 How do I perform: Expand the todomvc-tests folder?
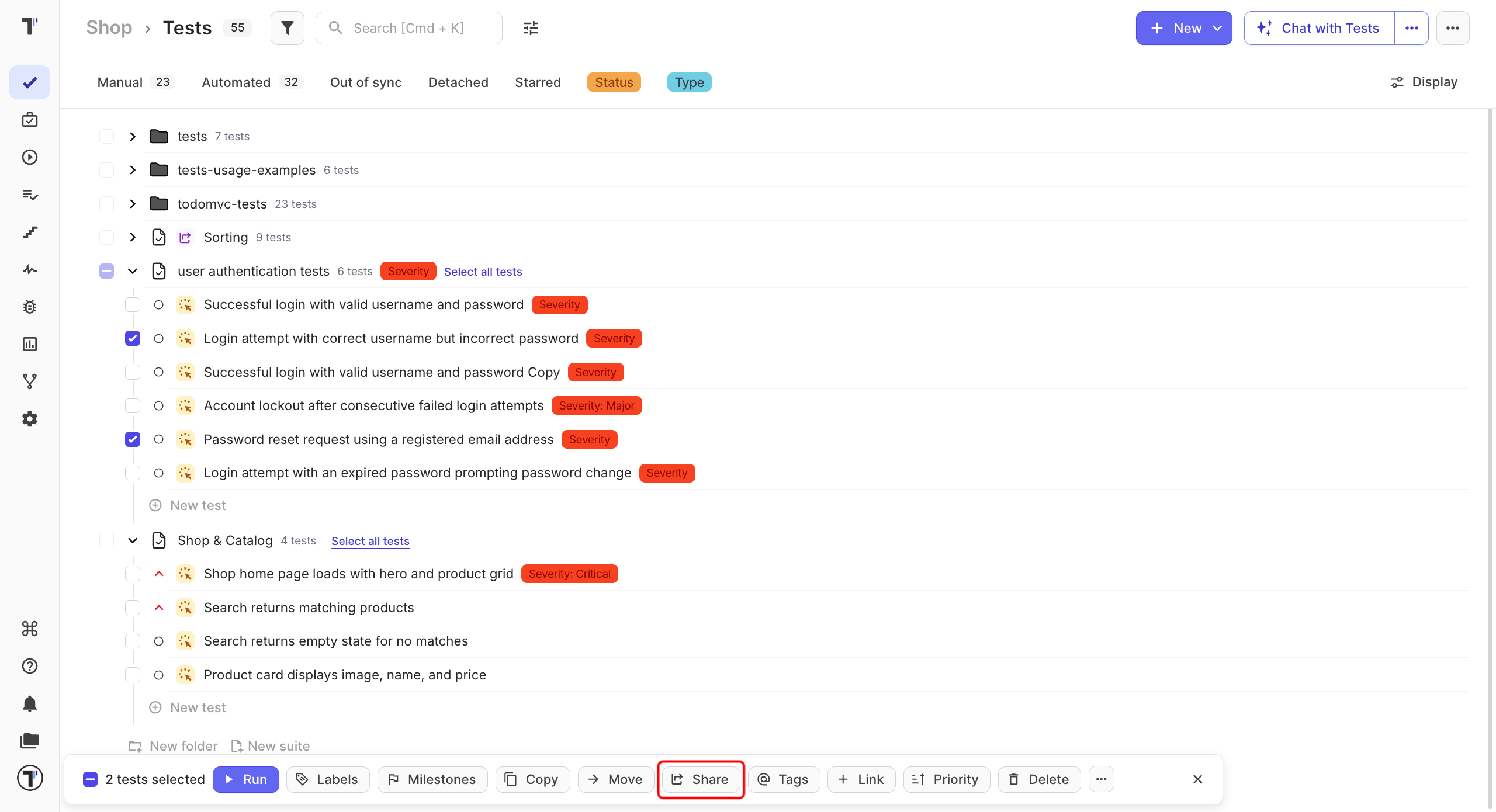coord(133,204)
